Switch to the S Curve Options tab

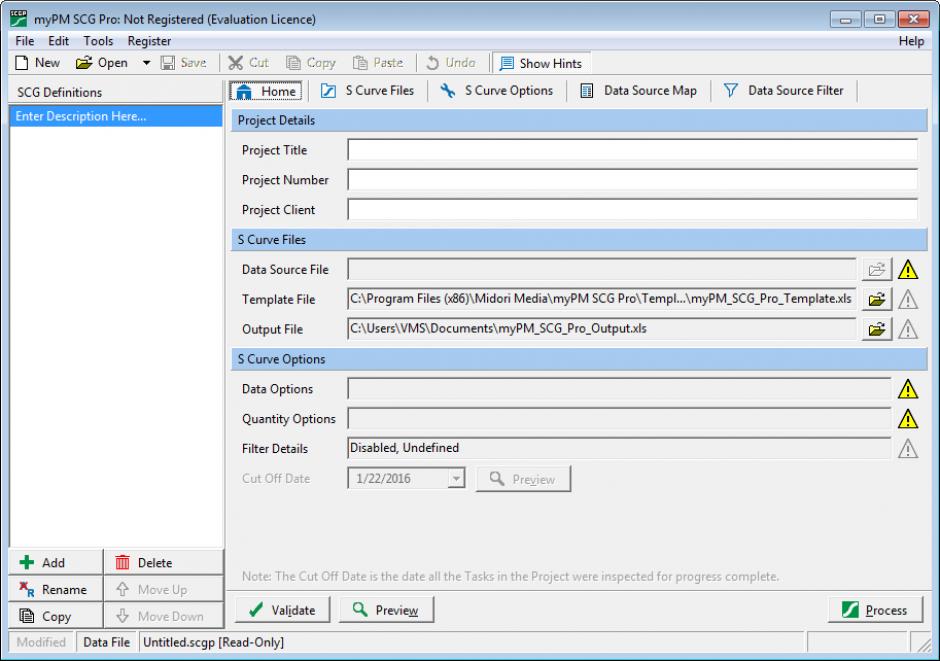(497, 90)
